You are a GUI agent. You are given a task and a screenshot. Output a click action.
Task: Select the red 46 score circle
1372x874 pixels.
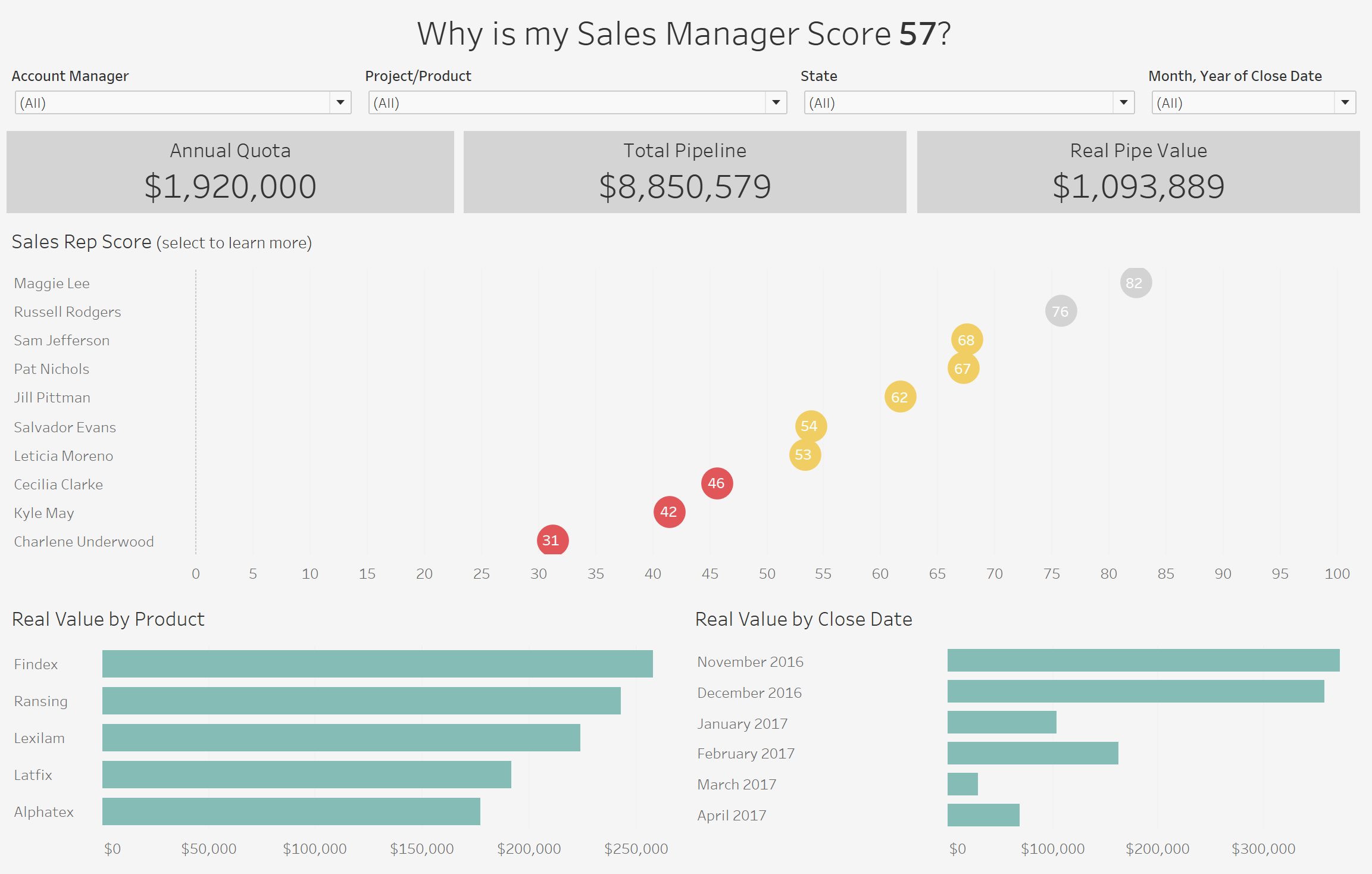point(717,483)
